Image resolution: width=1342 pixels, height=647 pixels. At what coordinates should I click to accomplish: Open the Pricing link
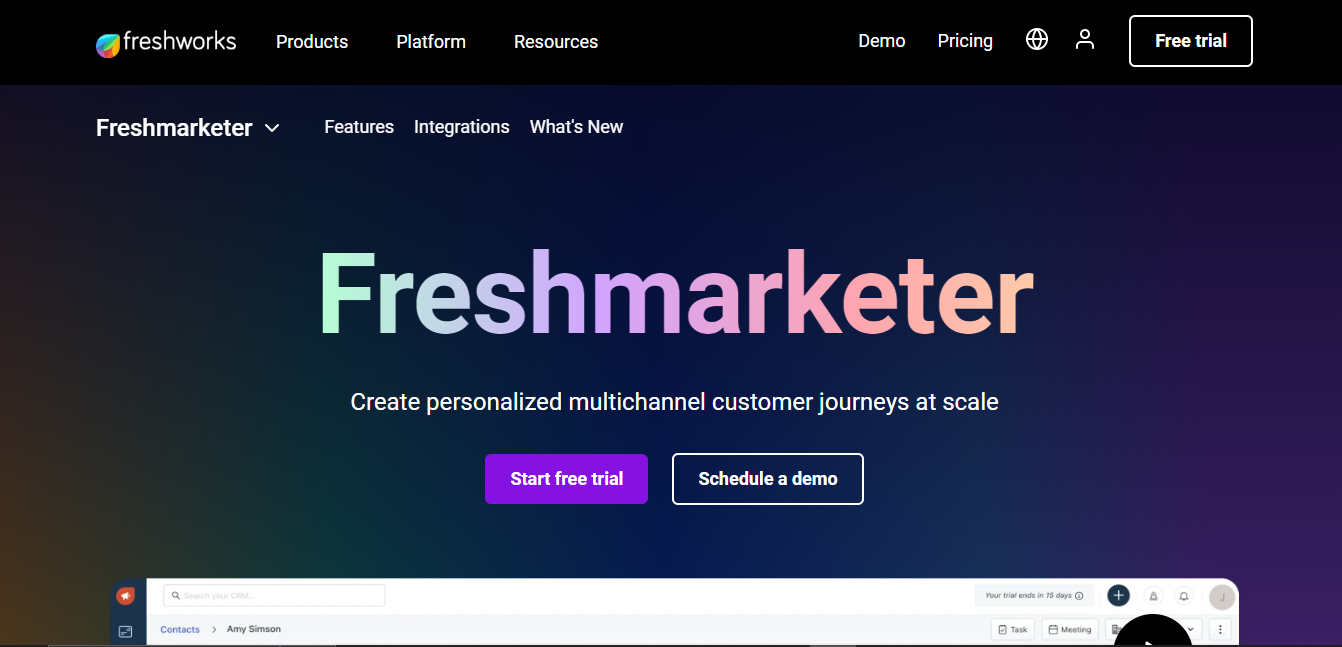click(965, 41)
